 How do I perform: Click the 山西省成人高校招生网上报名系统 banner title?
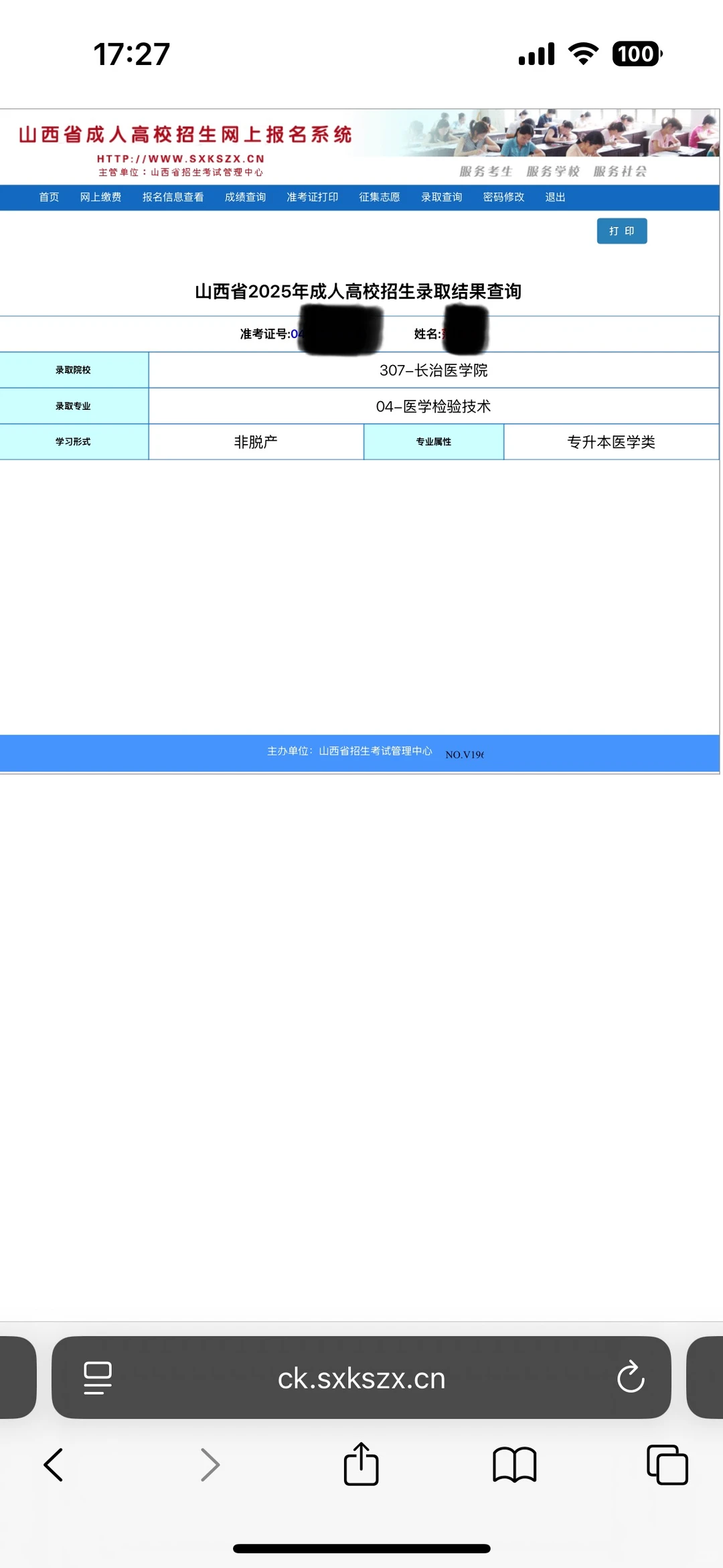pos(185,134)
